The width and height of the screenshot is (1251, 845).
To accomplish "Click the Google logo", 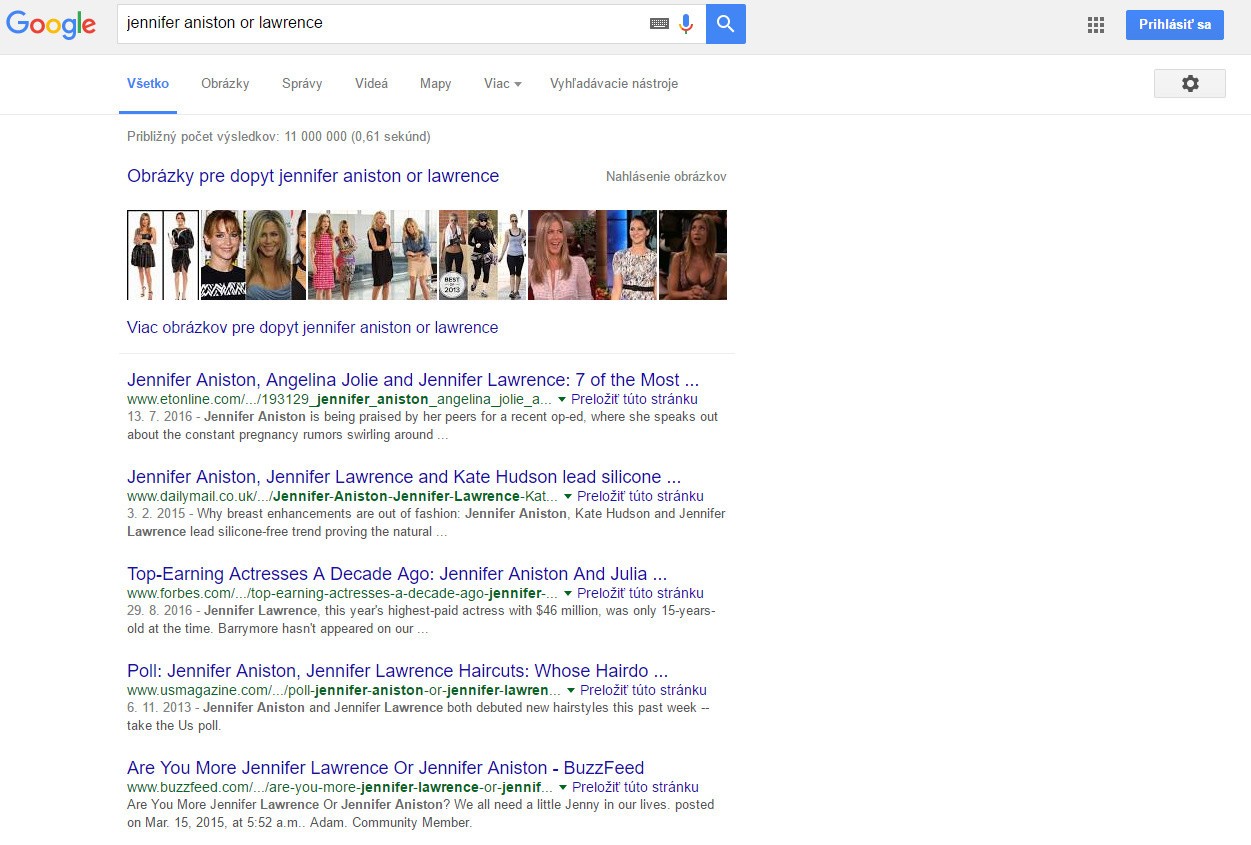I will pyautogui.click(x=51, y=25).
